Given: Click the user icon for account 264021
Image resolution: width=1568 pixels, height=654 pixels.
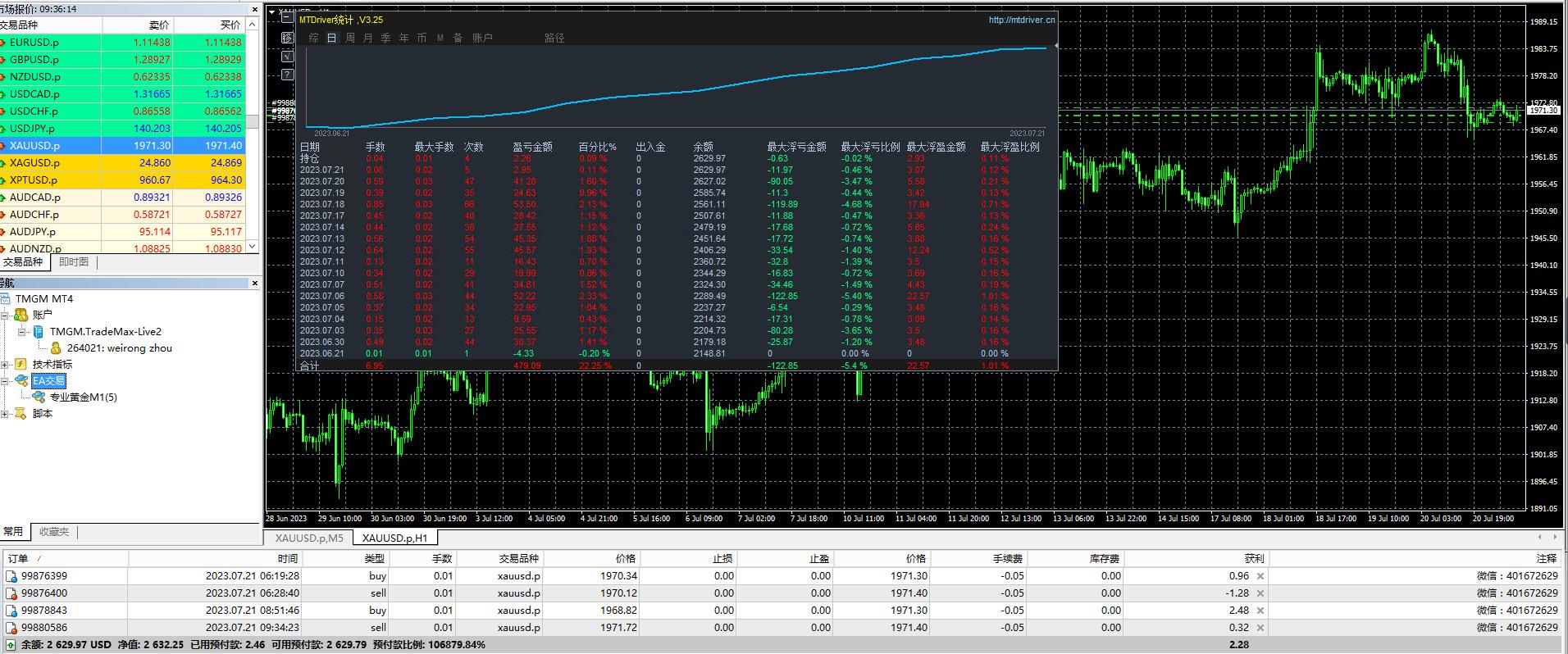Looking at the screenshot, I should (x=56, y=348).
